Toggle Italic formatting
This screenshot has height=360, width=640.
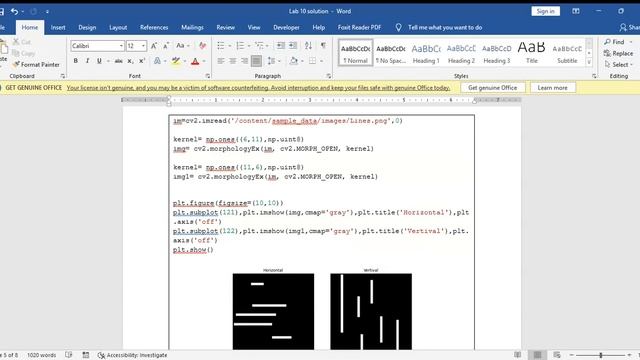[x=87, y=61]
